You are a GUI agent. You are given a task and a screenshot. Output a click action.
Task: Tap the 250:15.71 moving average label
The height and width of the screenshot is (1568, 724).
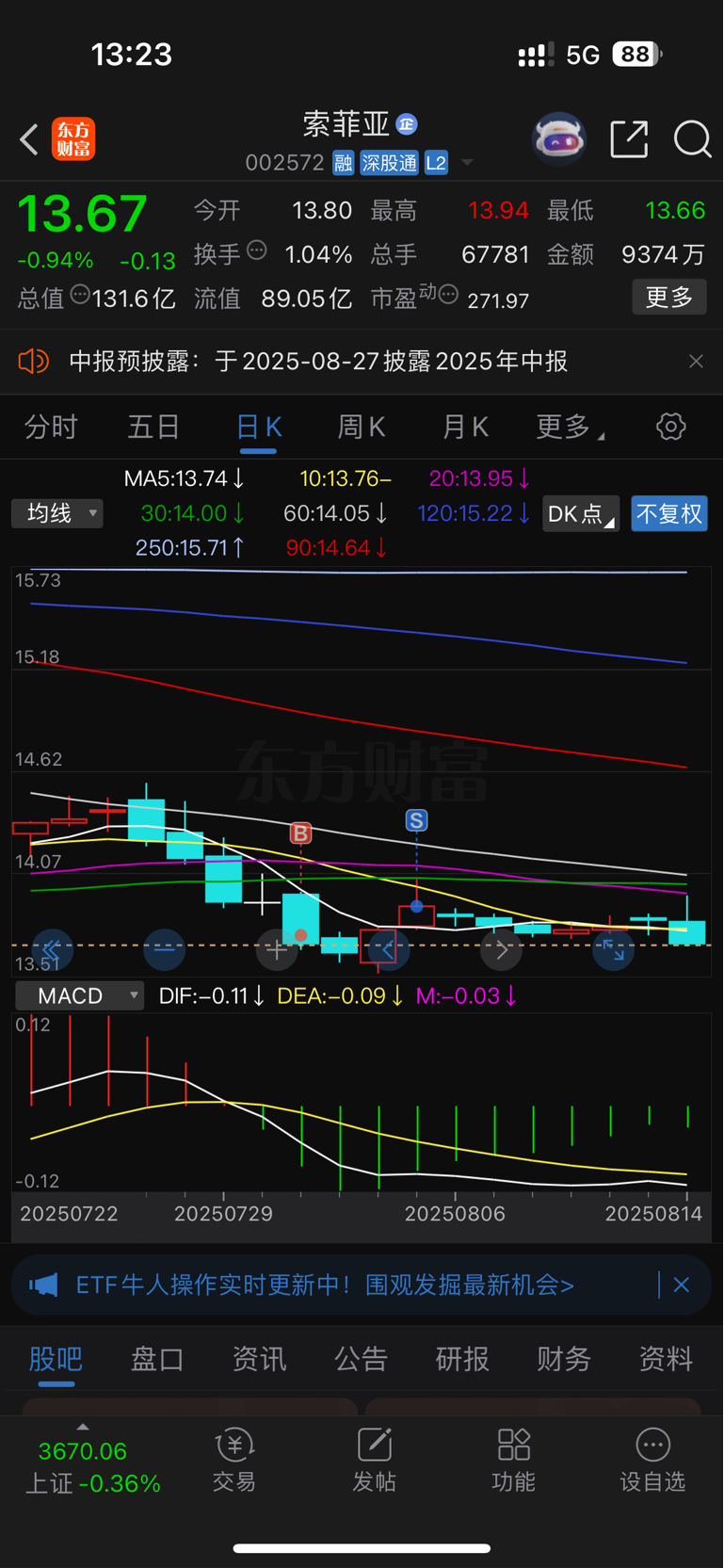tap(191, 547)
